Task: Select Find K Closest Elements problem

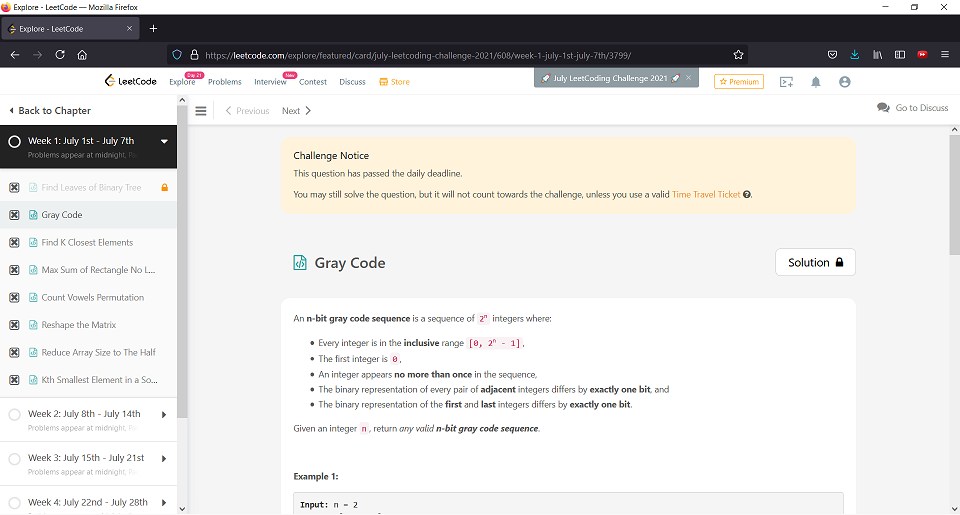Action: tap(87, 242)
